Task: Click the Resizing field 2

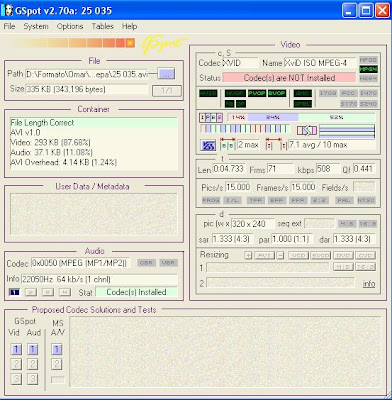Action: [x=280, y=283]
